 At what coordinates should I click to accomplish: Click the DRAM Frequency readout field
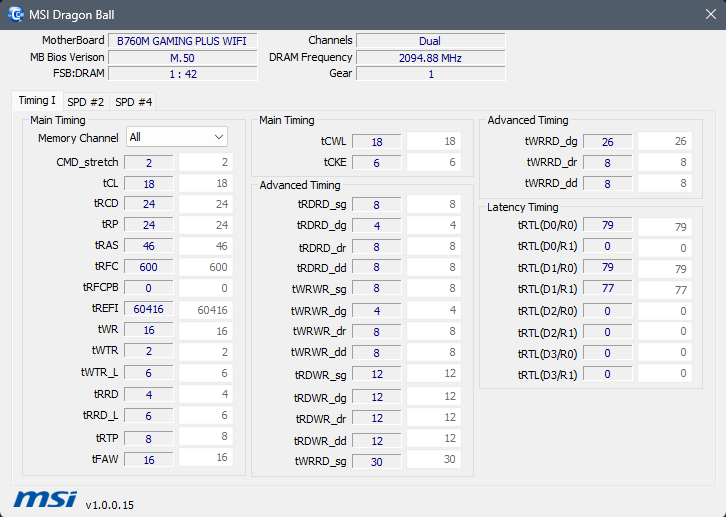click(430, 58)
